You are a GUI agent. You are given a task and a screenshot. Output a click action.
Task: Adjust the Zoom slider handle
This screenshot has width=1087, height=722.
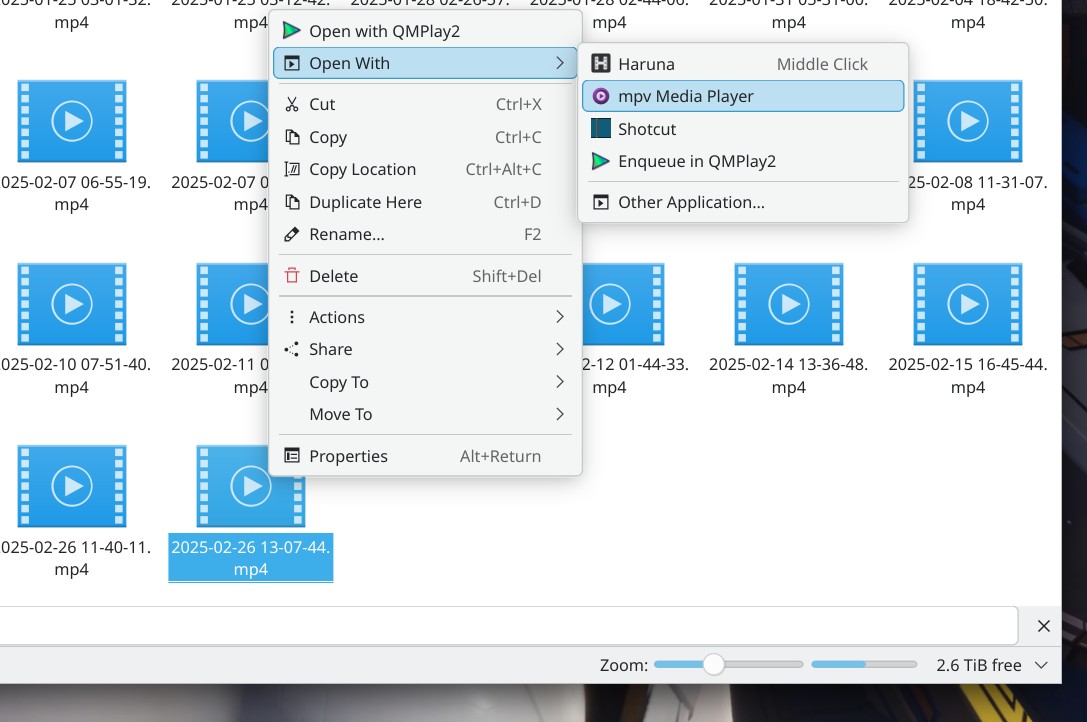pos(713,665)
